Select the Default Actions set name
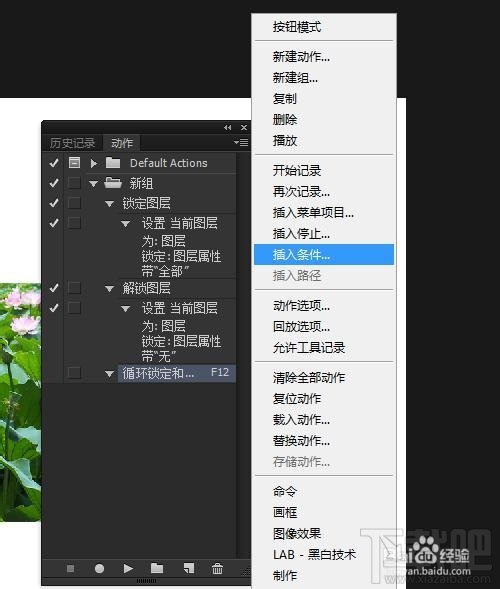 coord(169,163)
